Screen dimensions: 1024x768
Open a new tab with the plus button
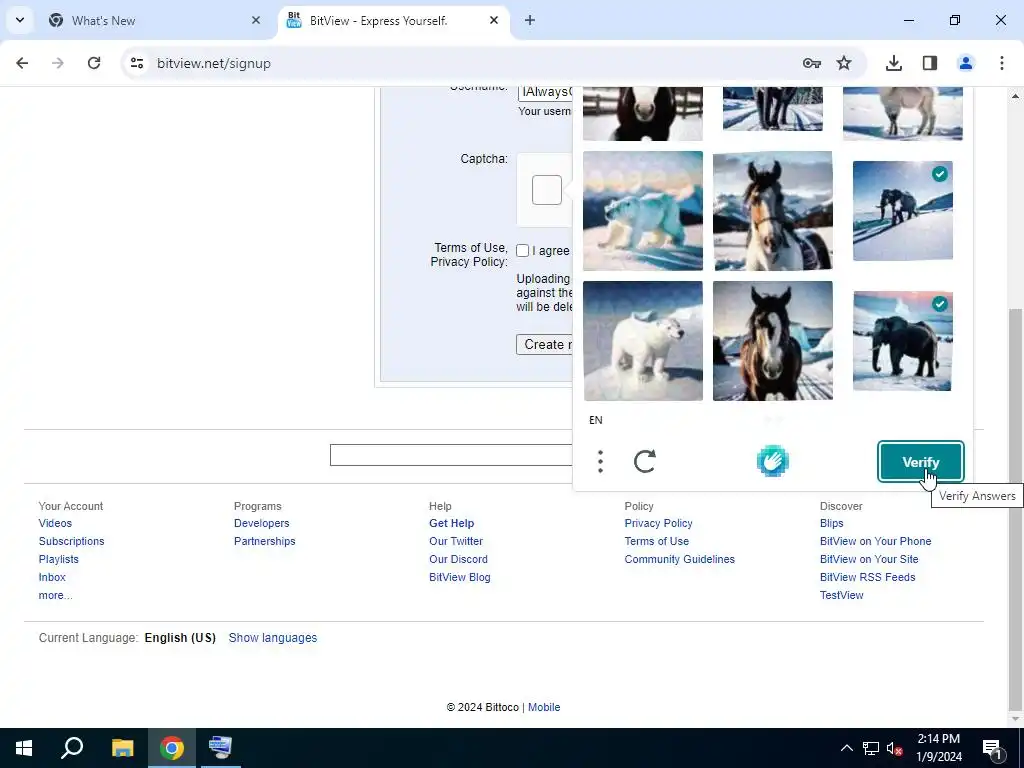[x=530, y=20]
